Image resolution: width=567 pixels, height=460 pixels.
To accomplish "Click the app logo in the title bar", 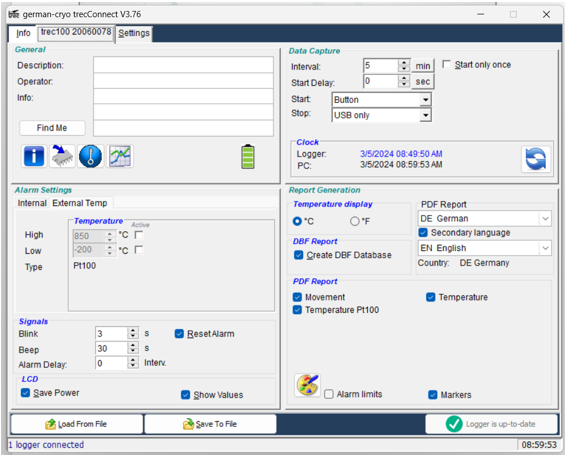I will [13, 14].
